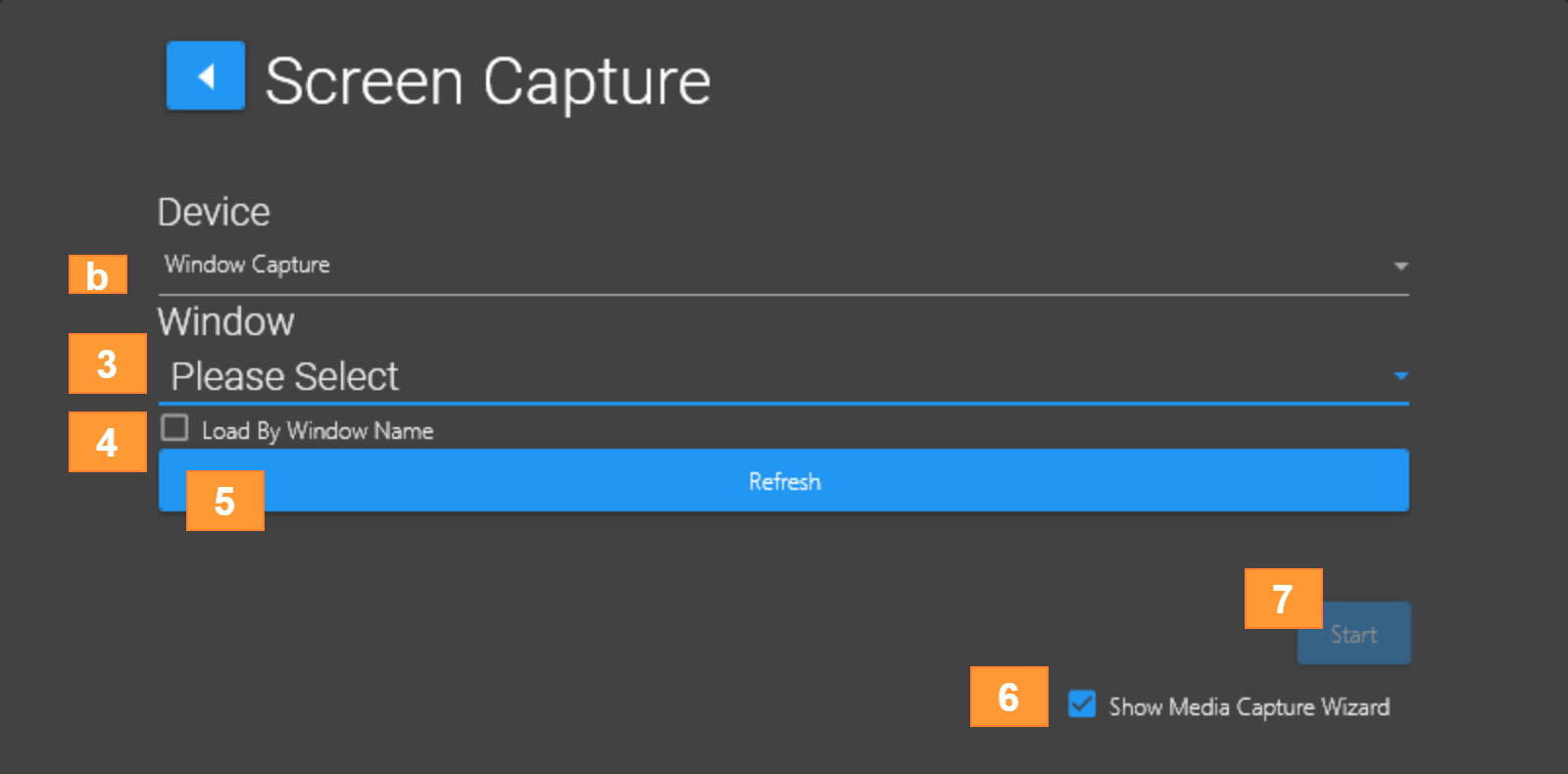Screen dimensions: 1568x774
Task: Click the orange number 6 marker
Action: [x=1009, y=697]
